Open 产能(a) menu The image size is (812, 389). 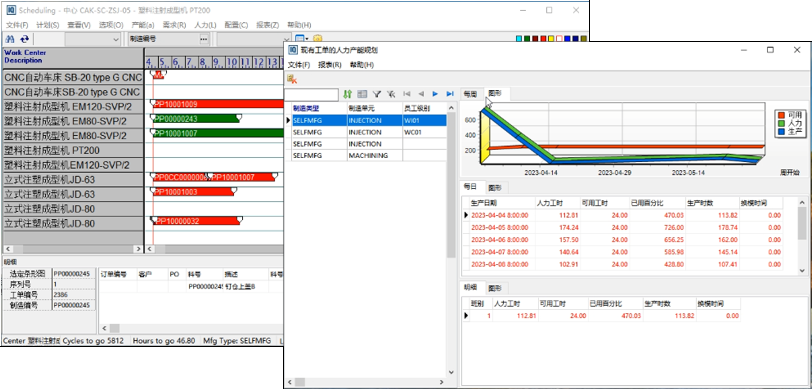pos(143,25)
